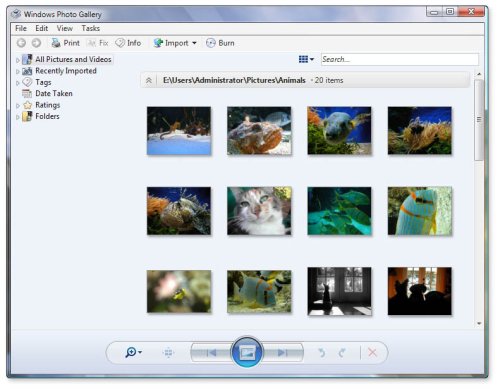Viewport: 500px width, 389px height.
Task: Select the cat face photo thumbnail
Action: [x=259, y=211]
